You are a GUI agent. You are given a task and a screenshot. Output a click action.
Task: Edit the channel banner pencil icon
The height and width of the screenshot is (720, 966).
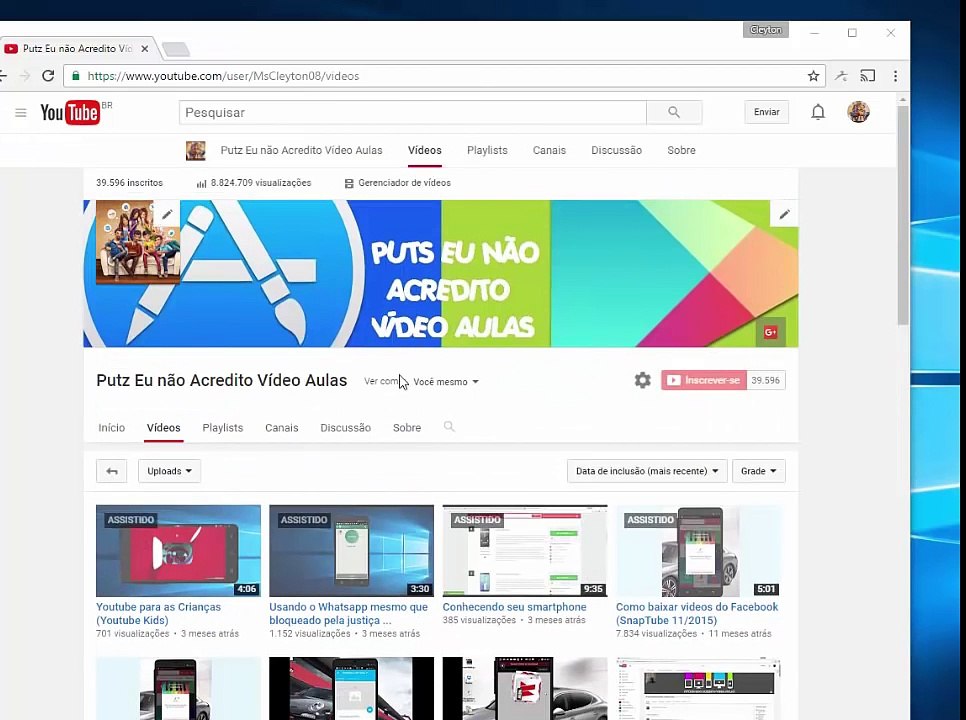pyautogui.click(x=784, y=214)
